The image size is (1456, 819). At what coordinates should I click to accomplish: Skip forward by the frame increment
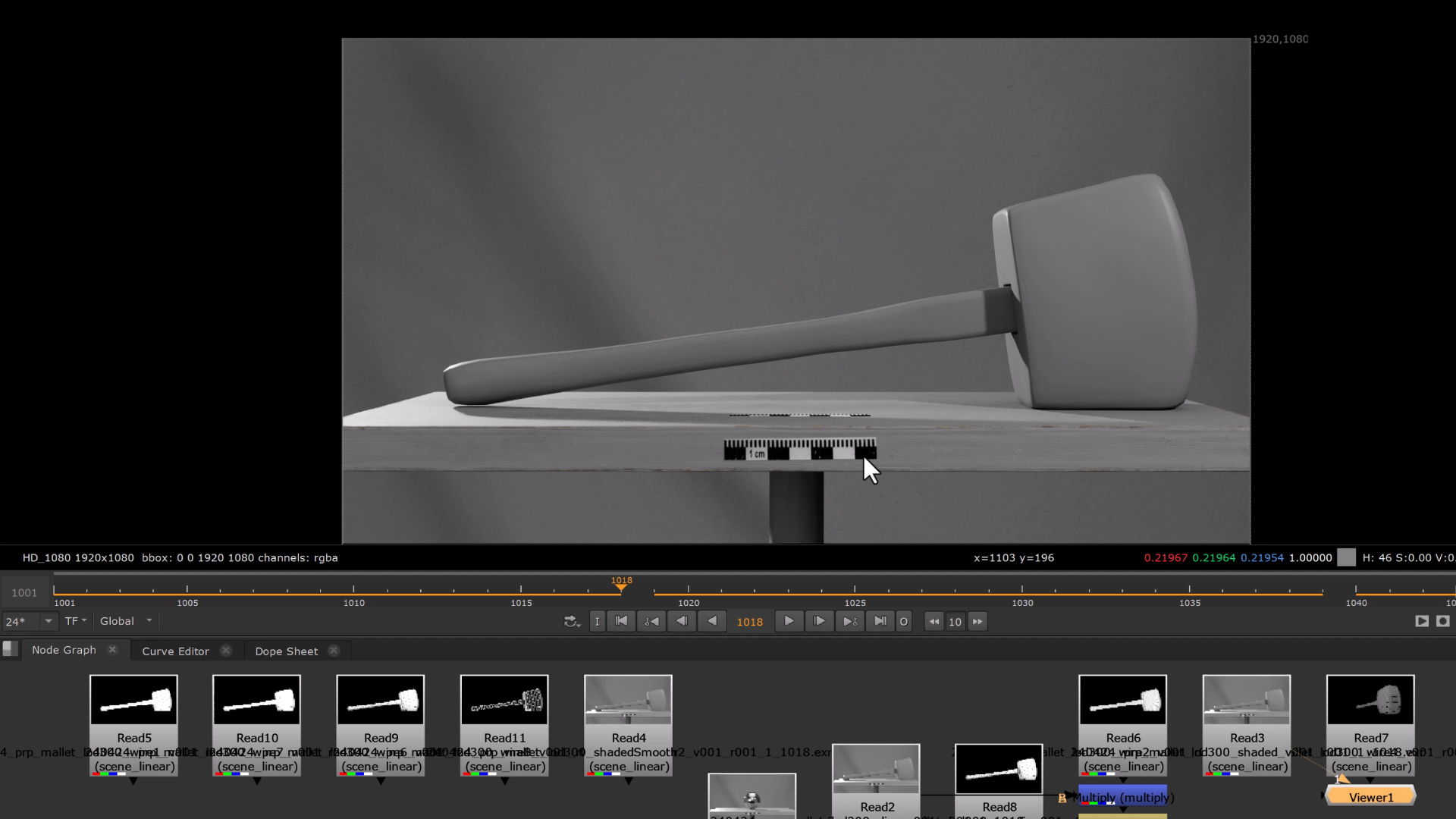(x=977, y=622)
